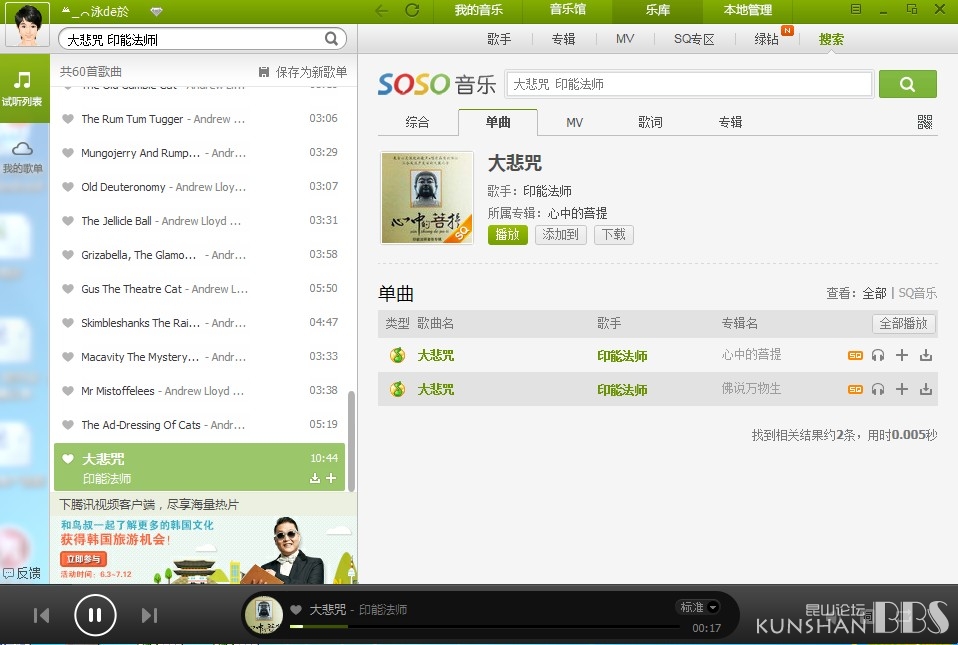This screenshot has width=958, height=645.
Task: Click the playback progress bar
Action: (x=485, y=627)
